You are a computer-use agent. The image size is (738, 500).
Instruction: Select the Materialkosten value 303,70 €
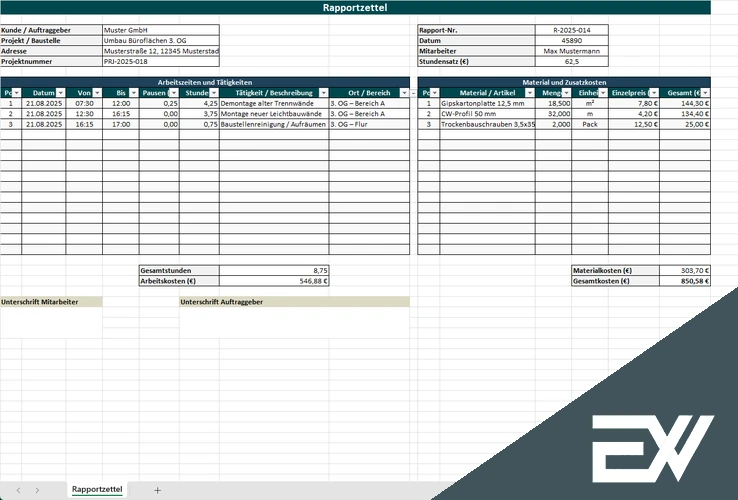pos(685,270)
